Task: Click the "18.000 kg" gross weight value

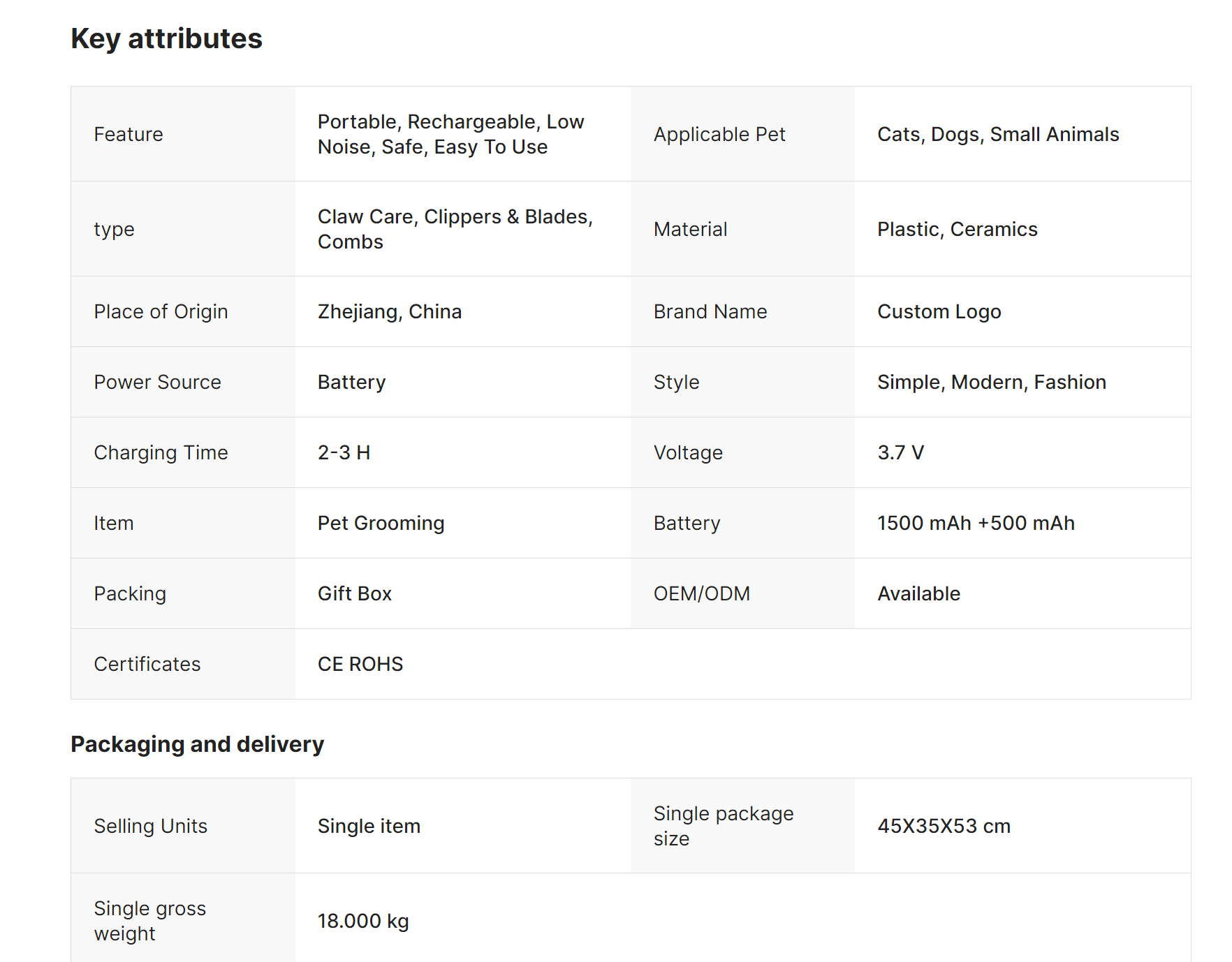Action: coord(363,921)
